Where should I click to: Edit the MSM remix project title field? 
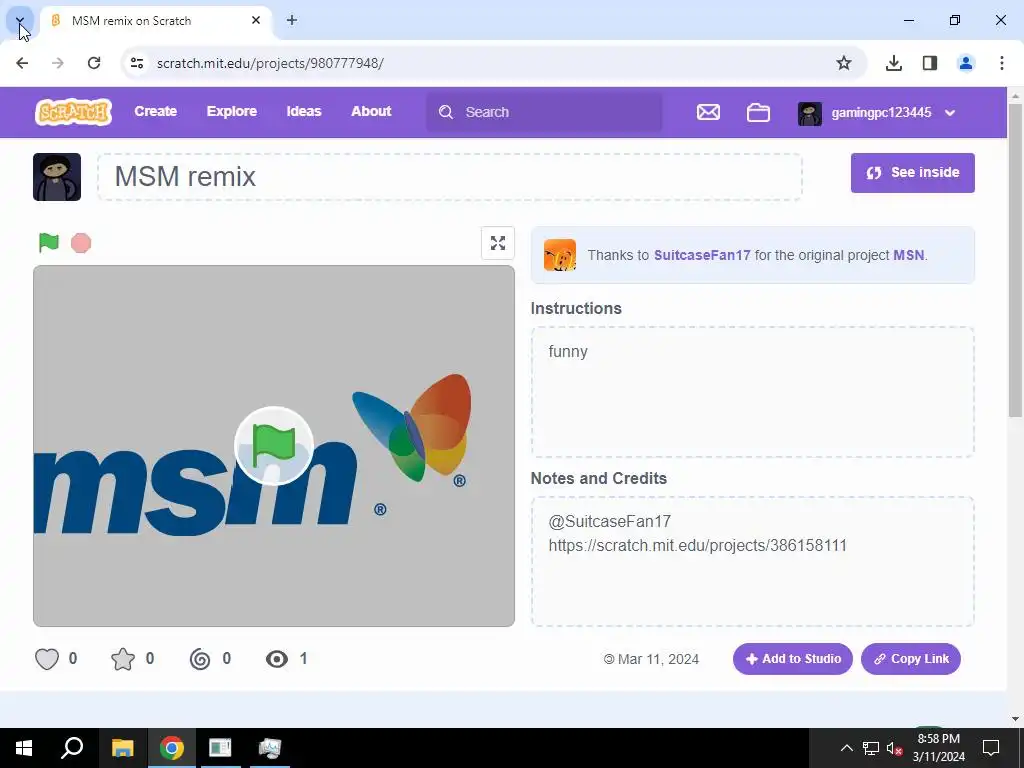point(450,177)
